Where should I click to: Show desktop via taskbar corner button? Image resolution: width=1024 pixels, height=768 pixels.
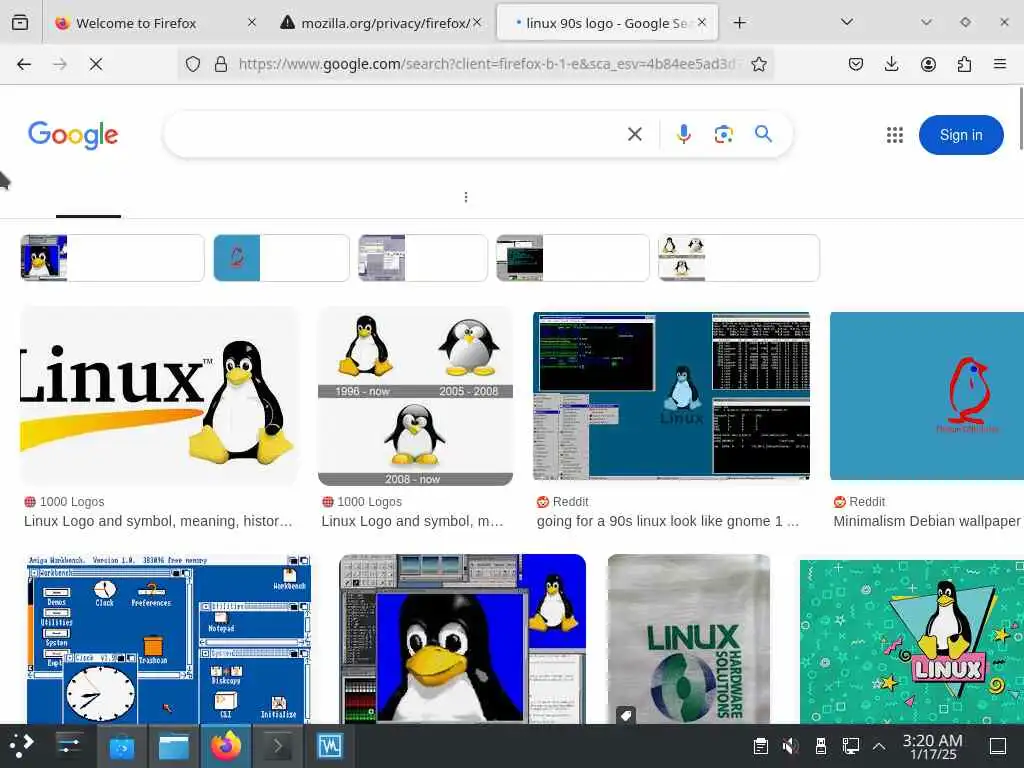click(998, 746)
